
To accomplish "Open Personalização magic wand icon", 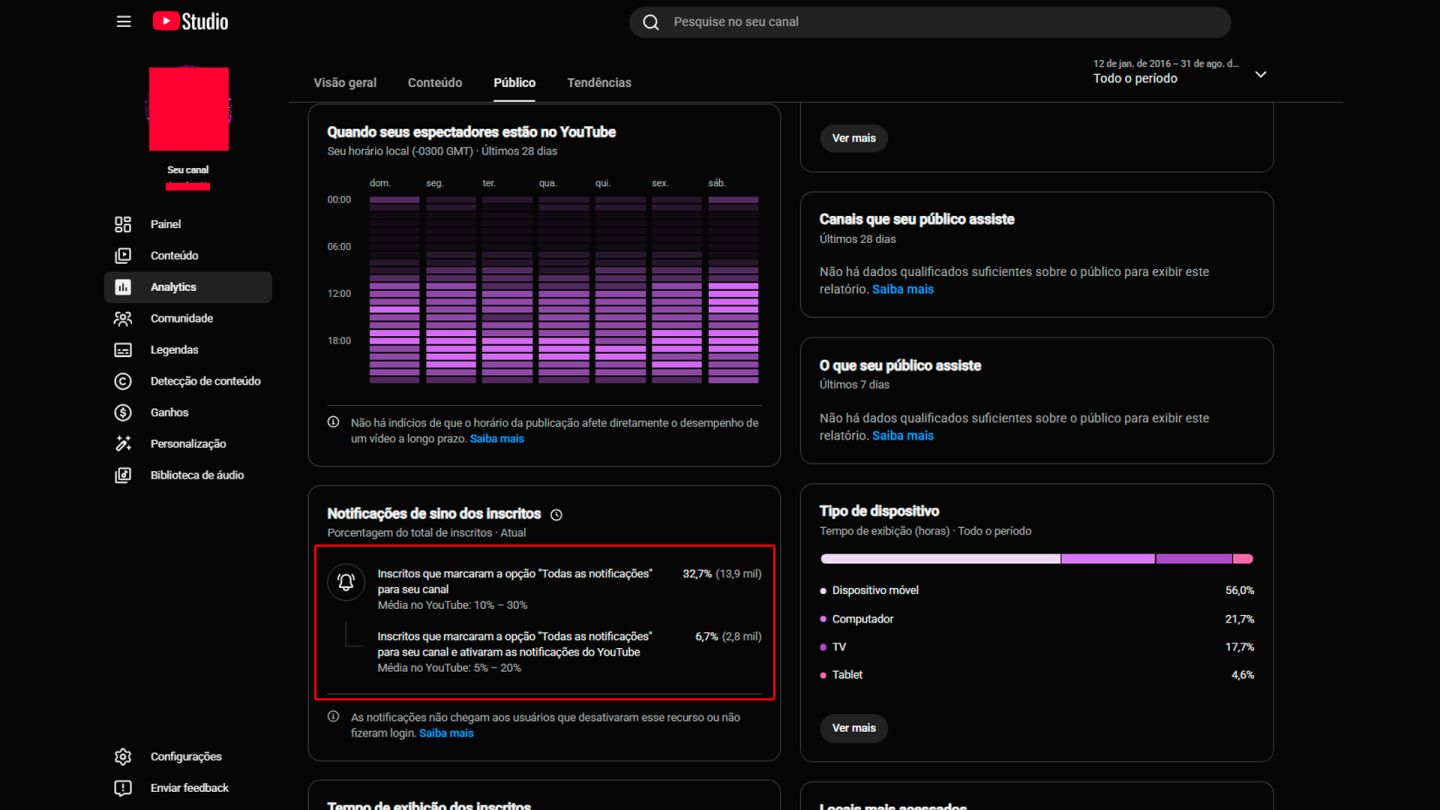I will 123,444.
